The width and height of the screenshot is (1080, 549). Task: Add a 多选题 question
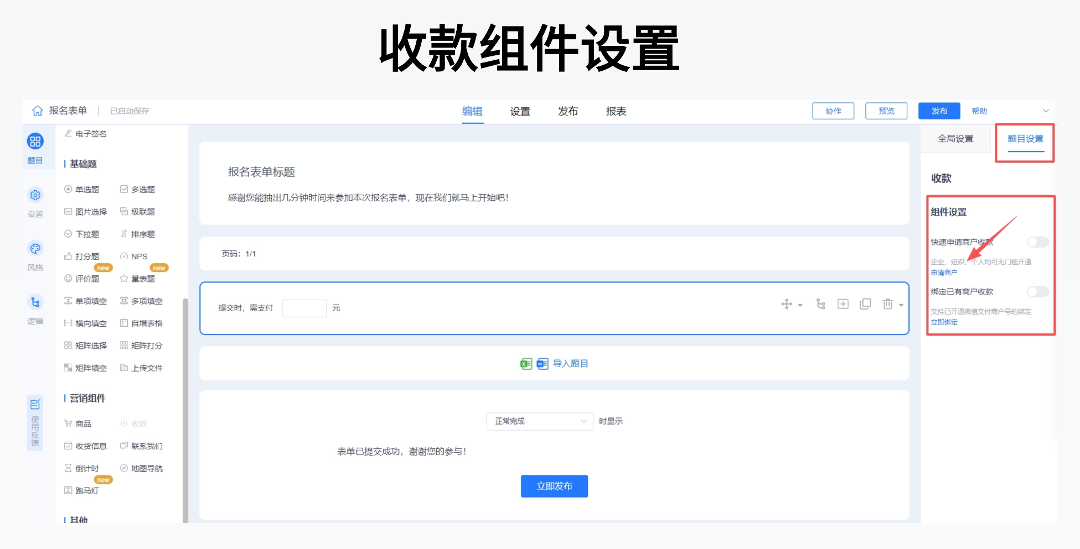pyautogui.click(x=138, y=189)
